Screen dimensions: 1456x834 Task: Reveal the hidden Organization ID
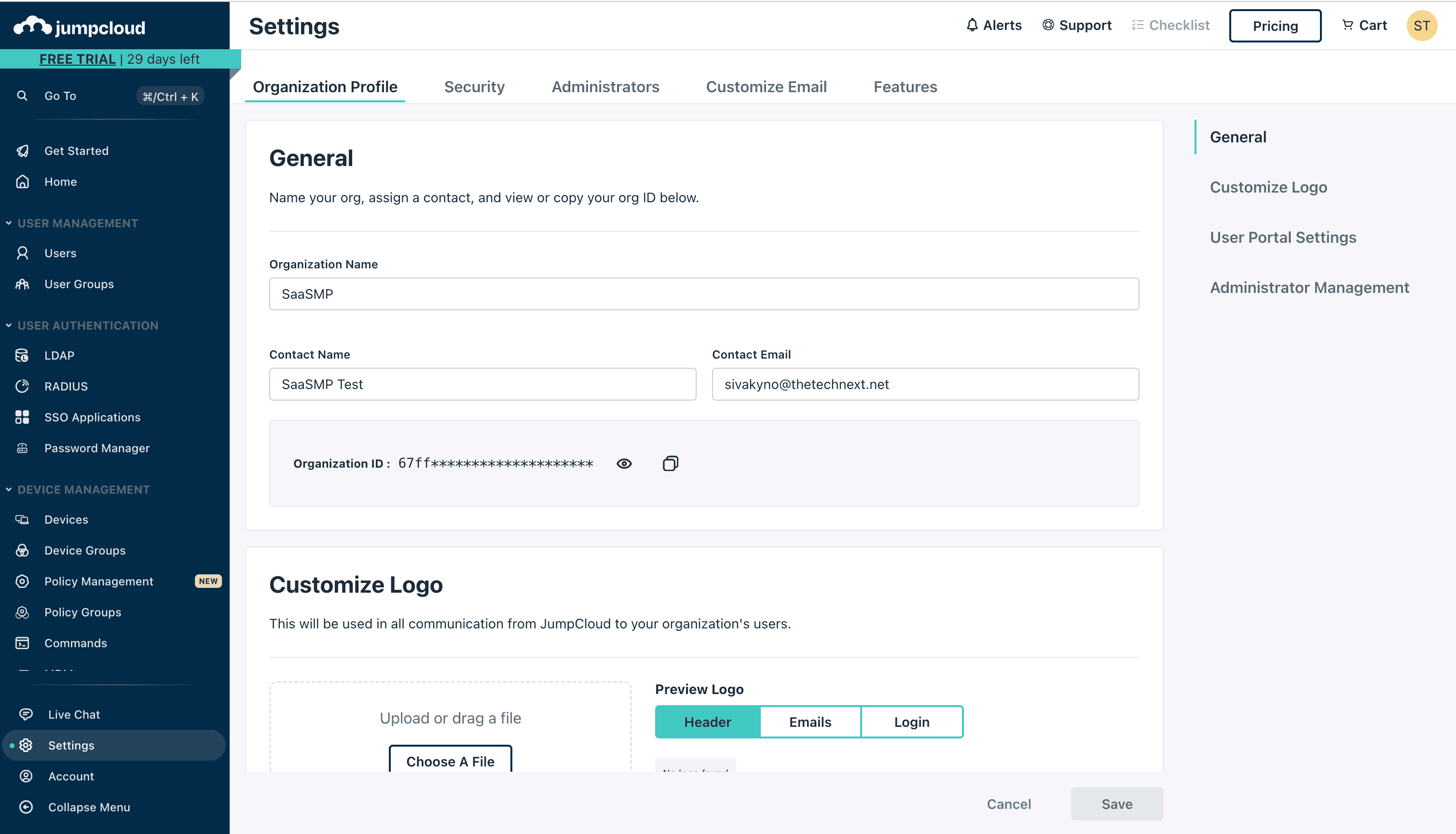(624, 463)
